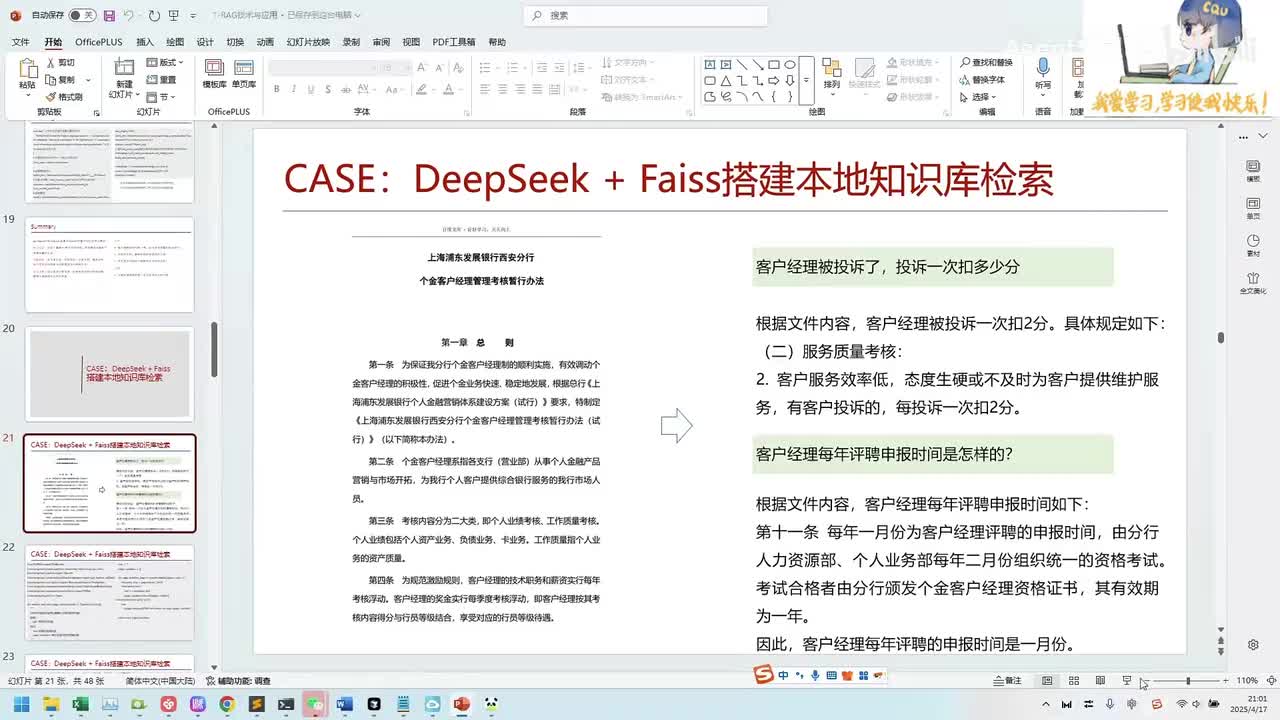Toggle Italic formatting

293,89
